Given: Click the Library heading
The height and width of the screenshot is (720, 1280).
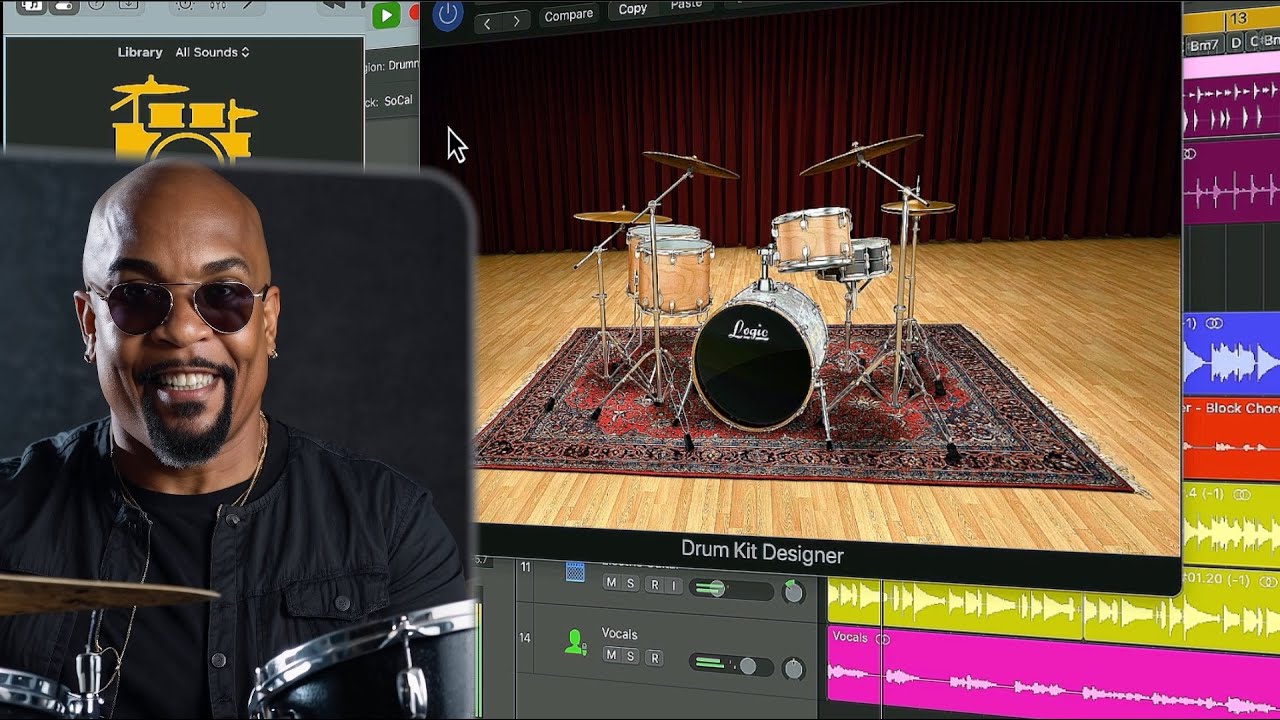Looking at the screenshot, I should [x=140, y=52].
